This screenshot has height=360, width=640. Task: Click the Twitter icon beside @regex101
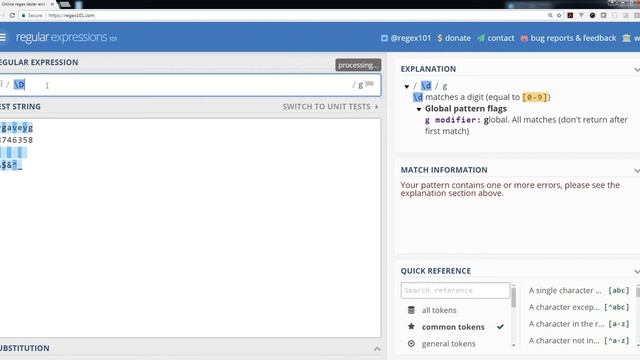384,38
